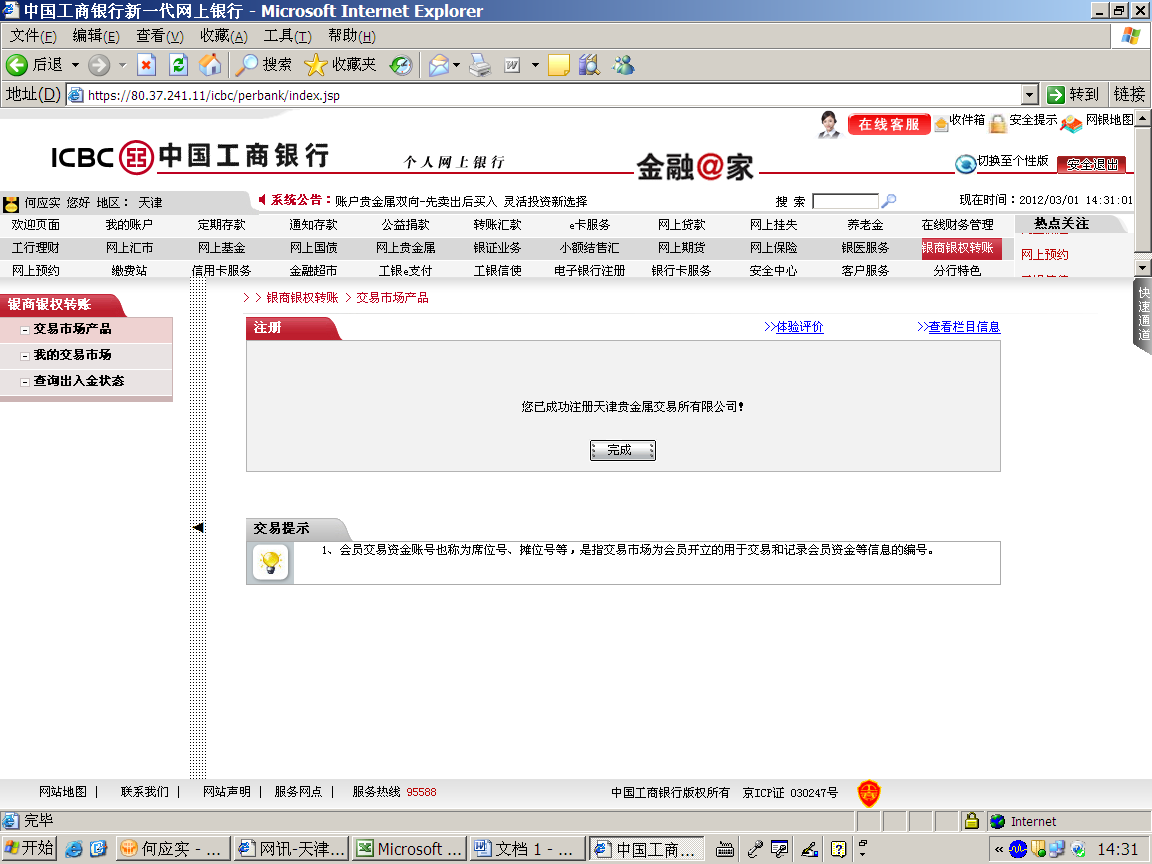Expand the Edit icon dropdown arrow
This screenshot has height=864, width=1152.
click(x=535, y=65)
